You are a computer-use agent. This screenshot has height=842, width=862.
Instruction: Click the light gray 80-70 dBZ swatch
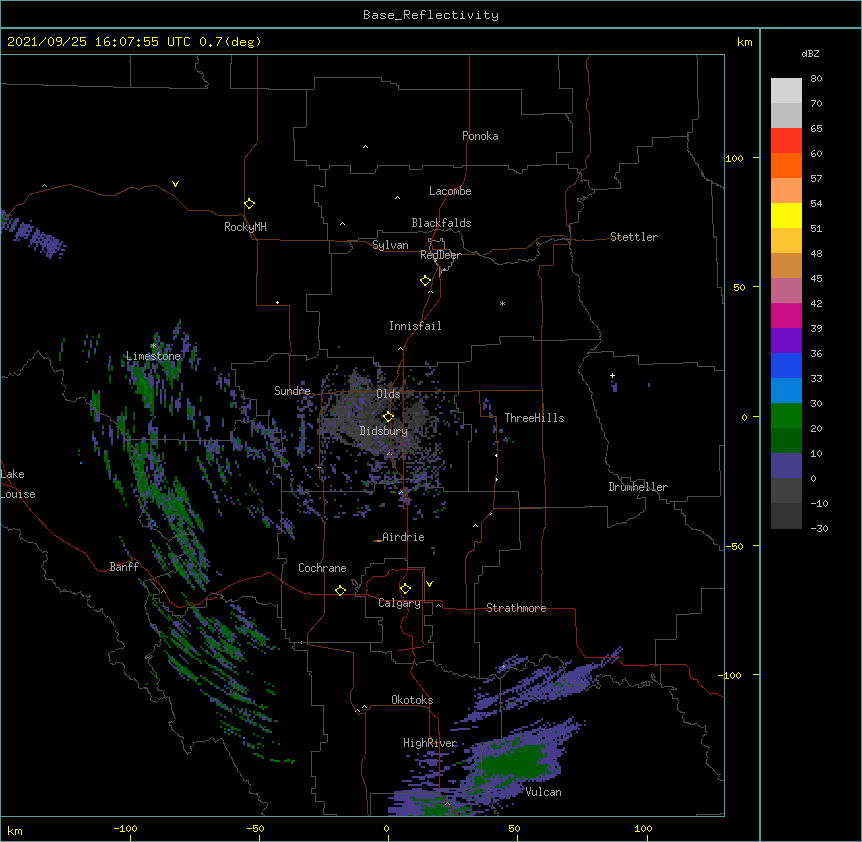tap(786, 91)
